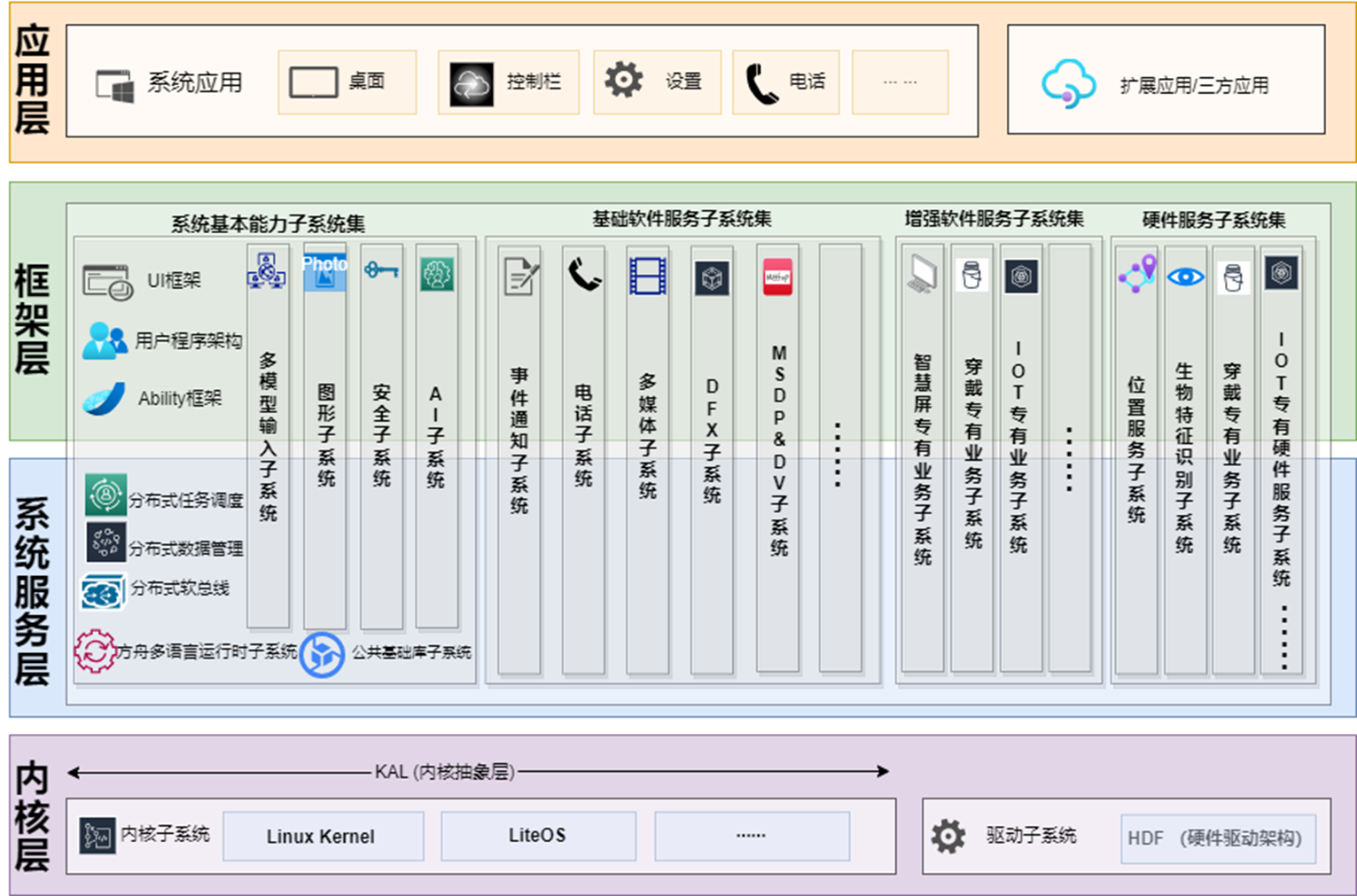1357x896 pixels.
Task: Click the 分布式软总线 icon
Action: click(103, 592)
